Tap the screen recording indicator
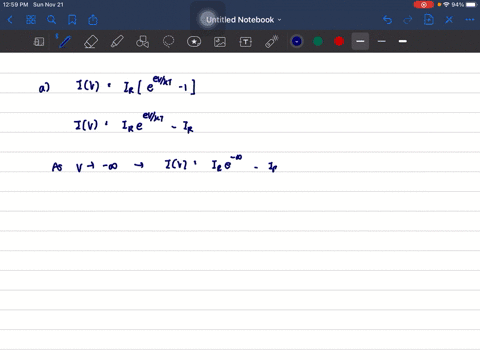 pyautogui.click(x=424, y=5)
